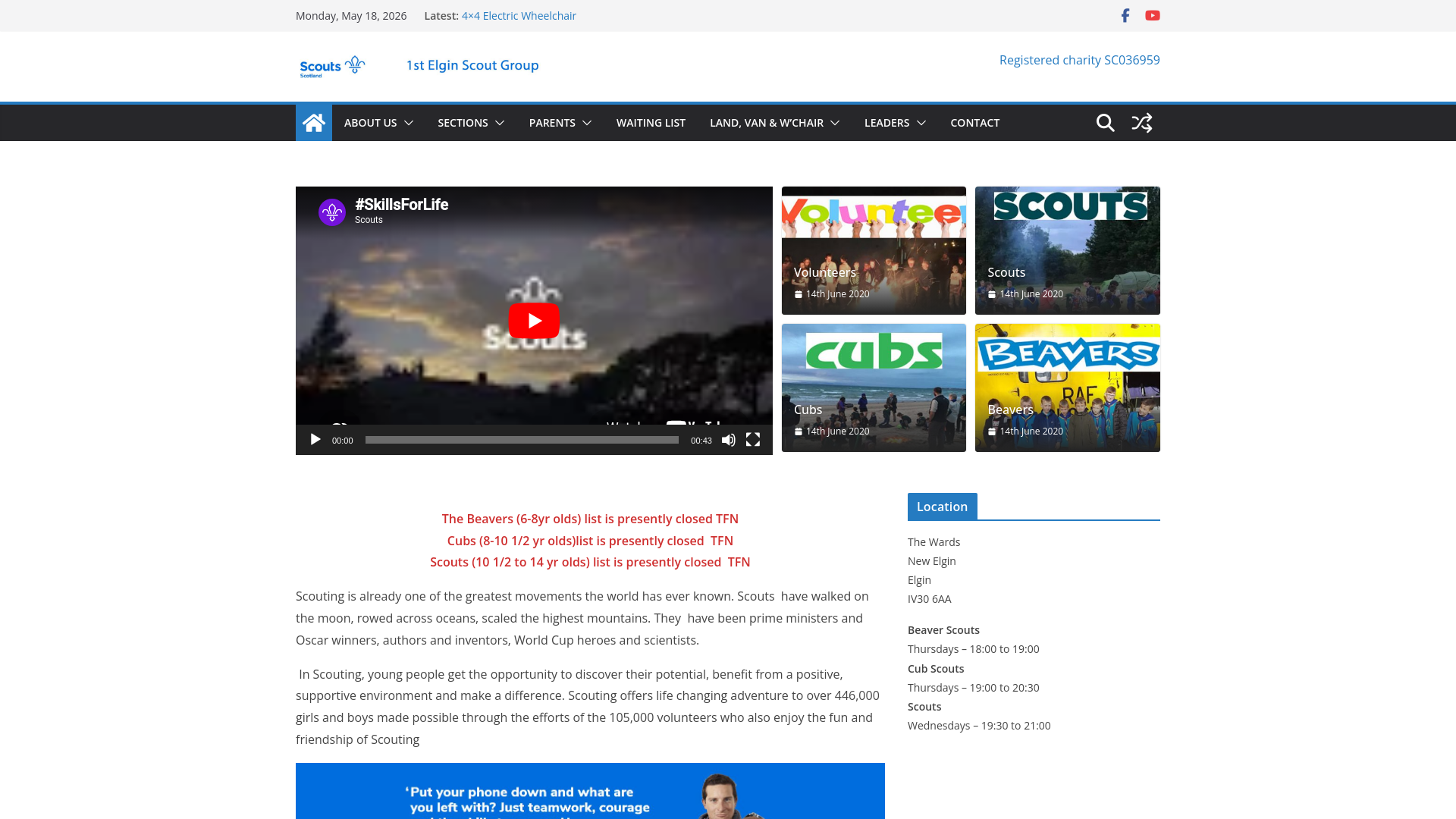Click the Location widget heading
This screenshot has height=819, width=1456.
[942, 507]
